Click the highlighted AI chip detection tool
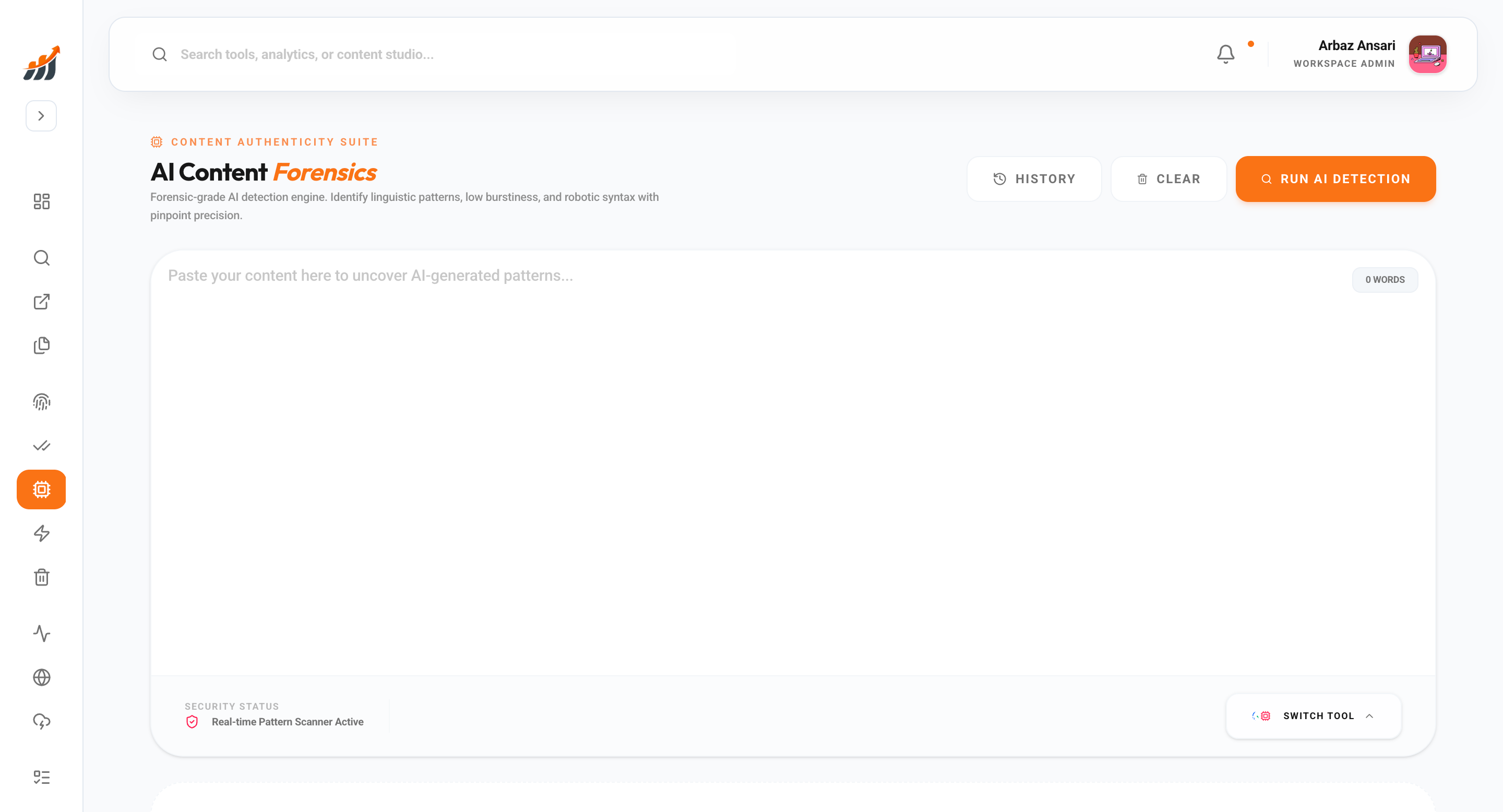The height and width of the screenshot is (812, 1503). pyautogui.click(x=41, y=489)
